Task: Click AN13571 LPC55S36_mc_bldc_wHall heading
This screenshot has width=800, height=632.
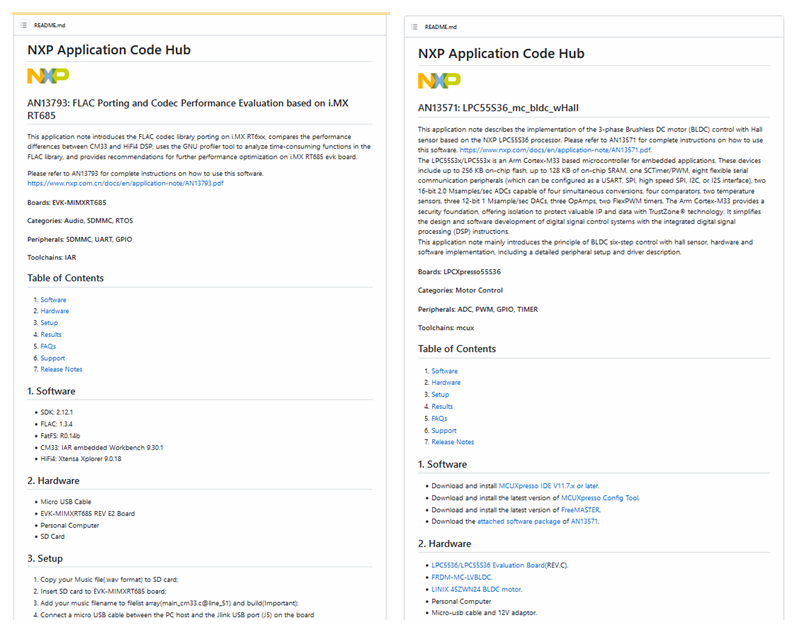Action: point(498,108)
